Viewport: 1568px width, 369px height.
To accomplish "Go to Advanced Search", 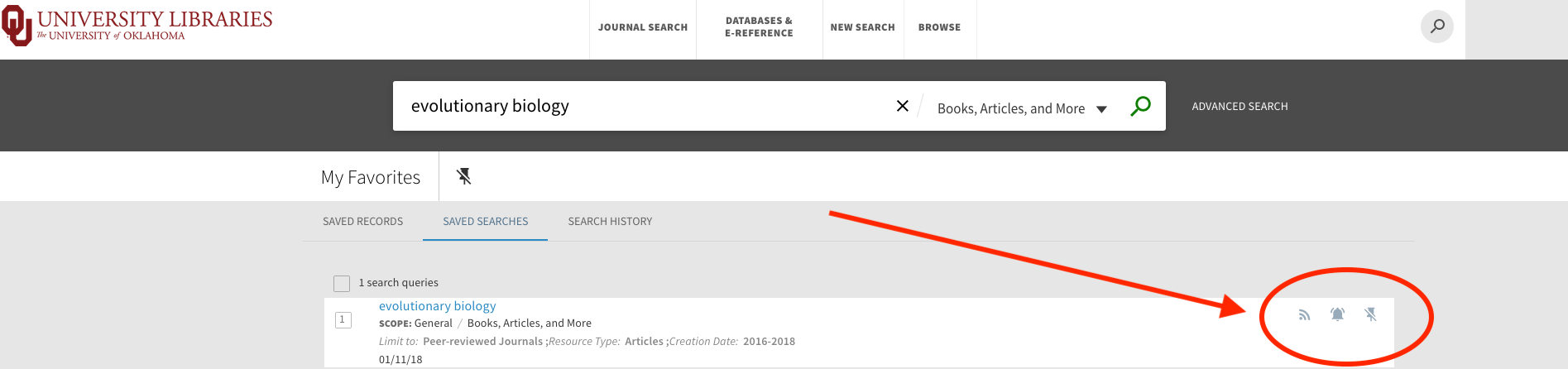I will tap(1240, 107).
